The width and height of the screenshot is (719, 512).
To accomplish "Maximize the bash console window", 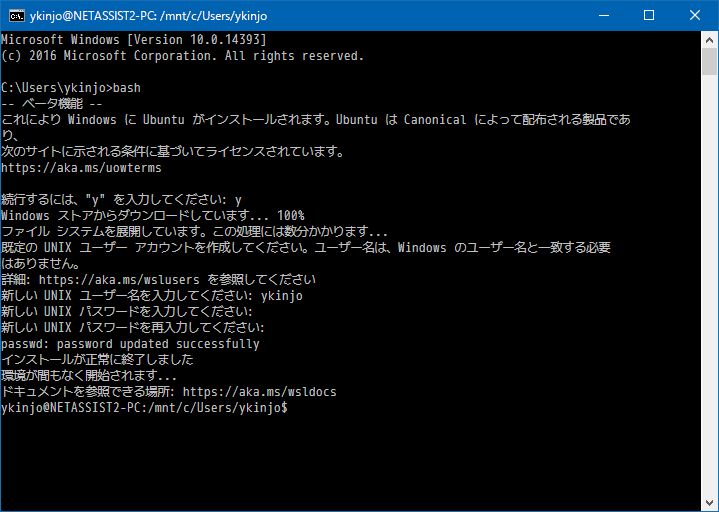I will (648, 15).
